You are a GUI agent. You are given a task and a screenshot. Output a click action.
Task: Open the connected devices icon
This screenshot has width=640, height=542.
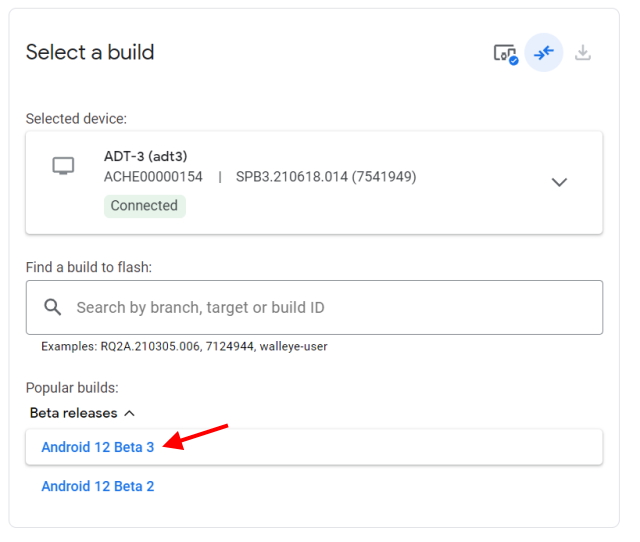(506, 53)
